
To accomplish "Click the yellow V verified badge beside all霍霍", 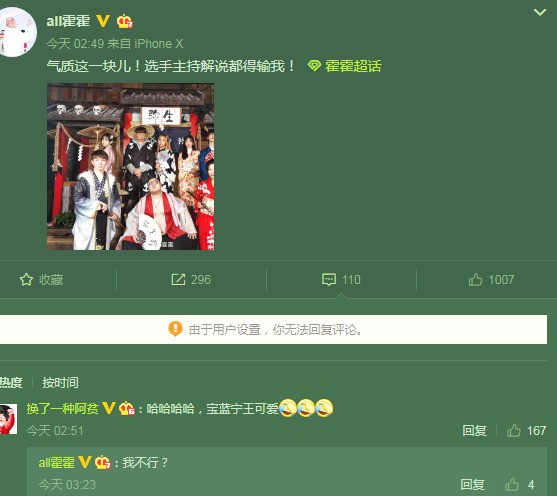I will (103, 21).
